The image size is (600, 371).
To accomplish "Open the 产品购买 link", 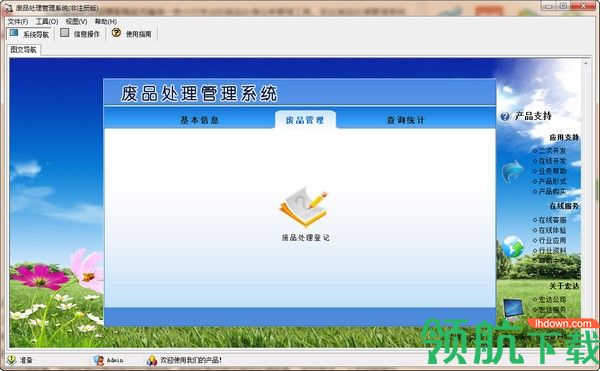I will [x=552, y=191].
